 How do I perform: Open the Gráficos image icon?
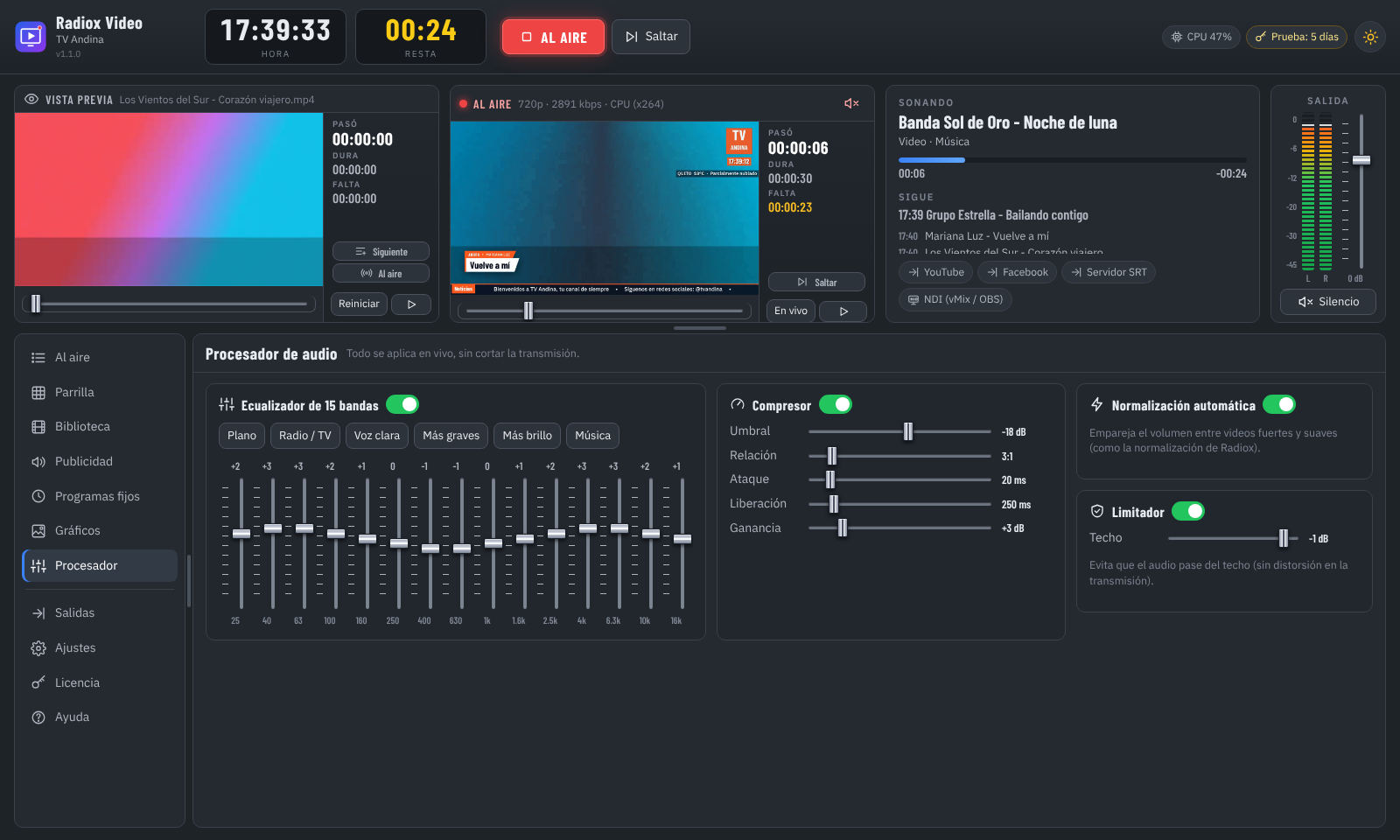38,531
